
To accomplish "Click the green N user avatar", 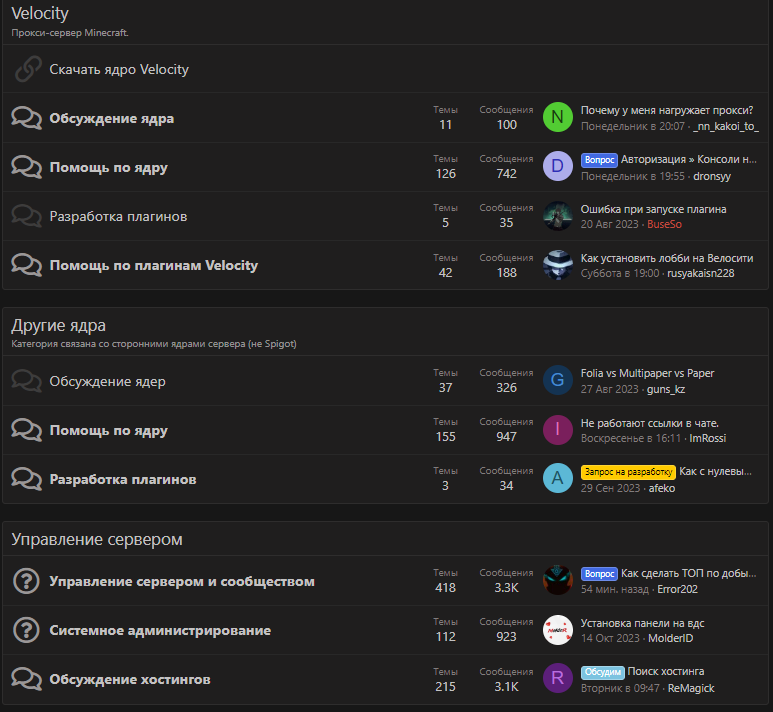I will click(x=557, y=118).
